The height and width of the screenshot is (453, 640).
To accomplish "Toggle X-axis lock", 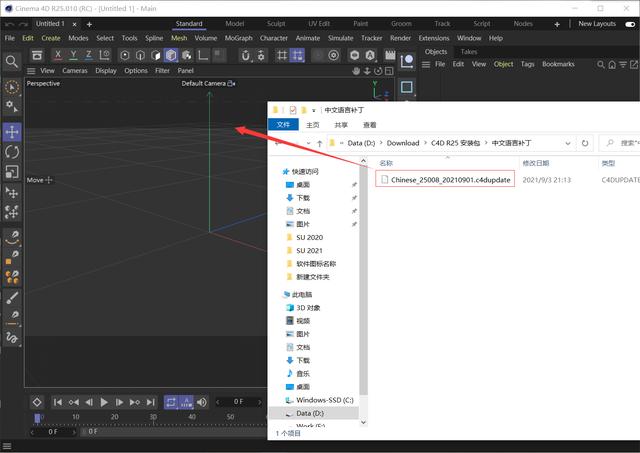I will (x=58, y=55).
